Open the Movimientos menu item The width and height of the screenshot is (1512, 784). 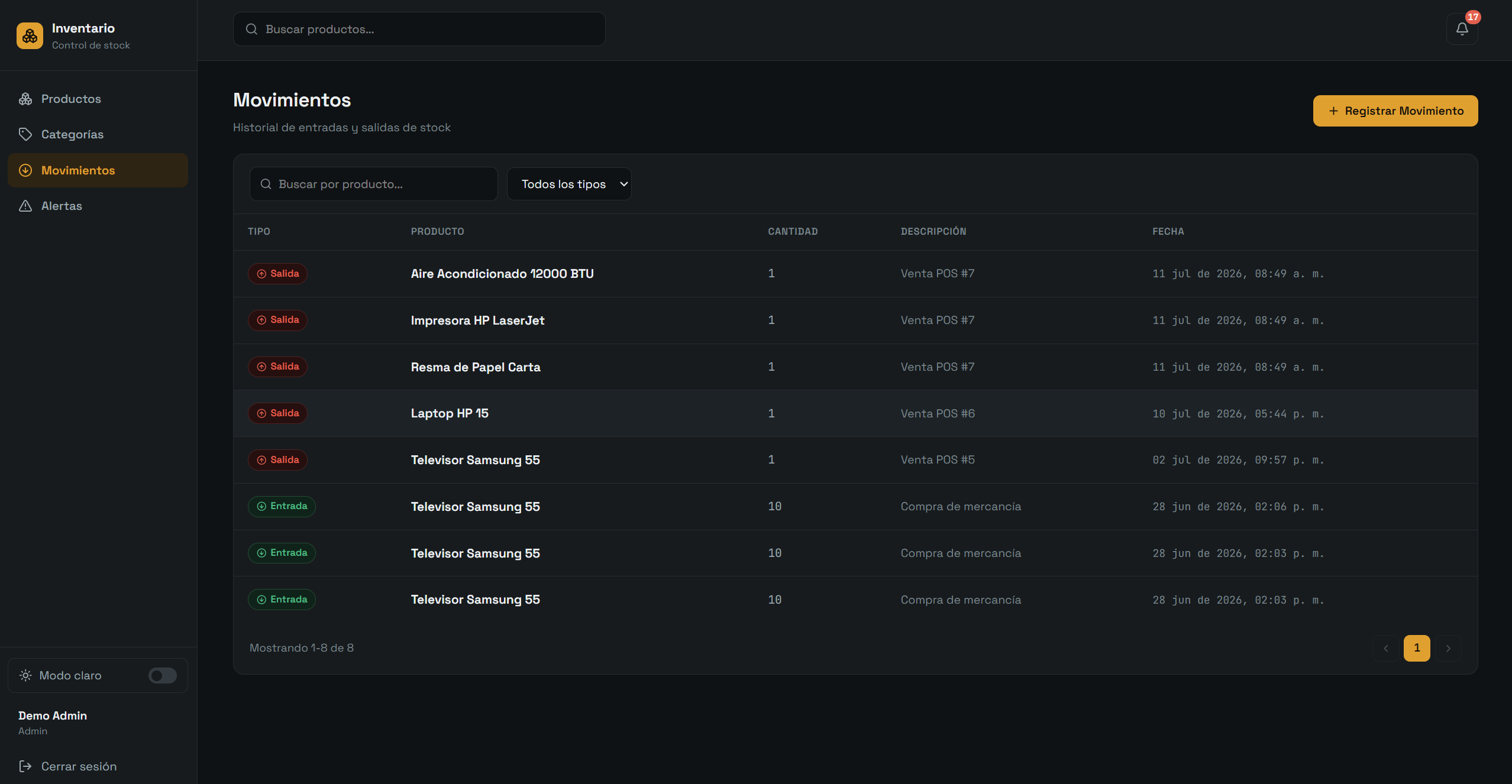pyautogui.click(x=98, y=170)
